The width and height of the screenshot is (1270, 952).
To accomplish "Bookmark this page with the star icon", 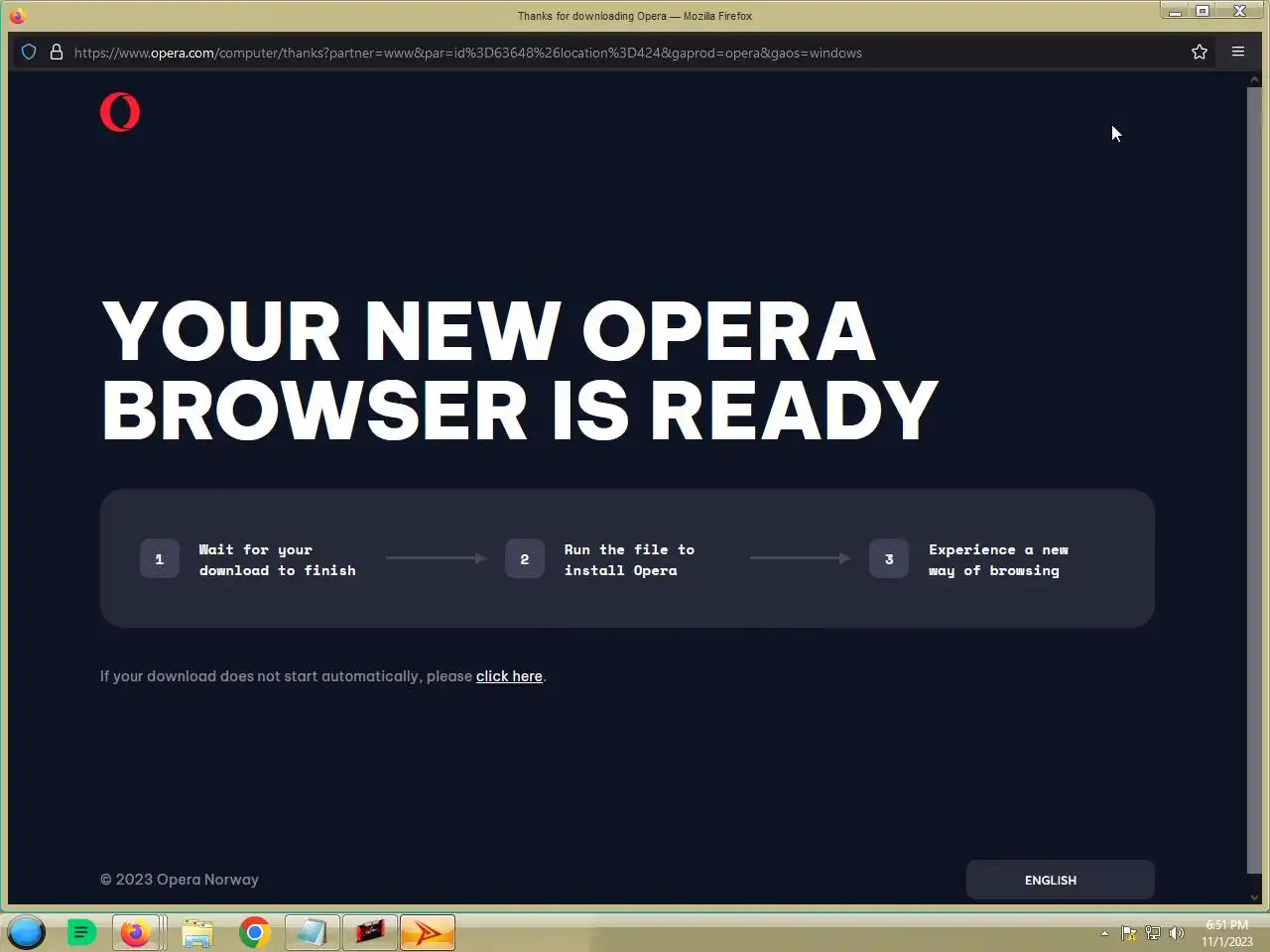I will pyautogui.click(x=1199, y=52).
